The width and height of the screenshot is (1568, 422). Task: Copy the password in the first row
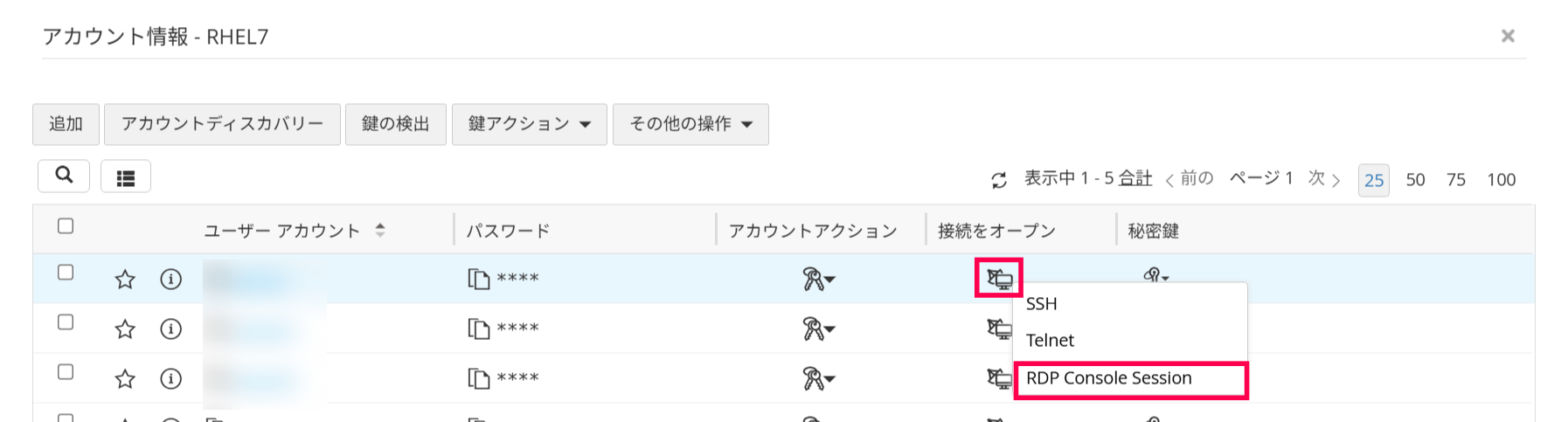tap(478, 280)
